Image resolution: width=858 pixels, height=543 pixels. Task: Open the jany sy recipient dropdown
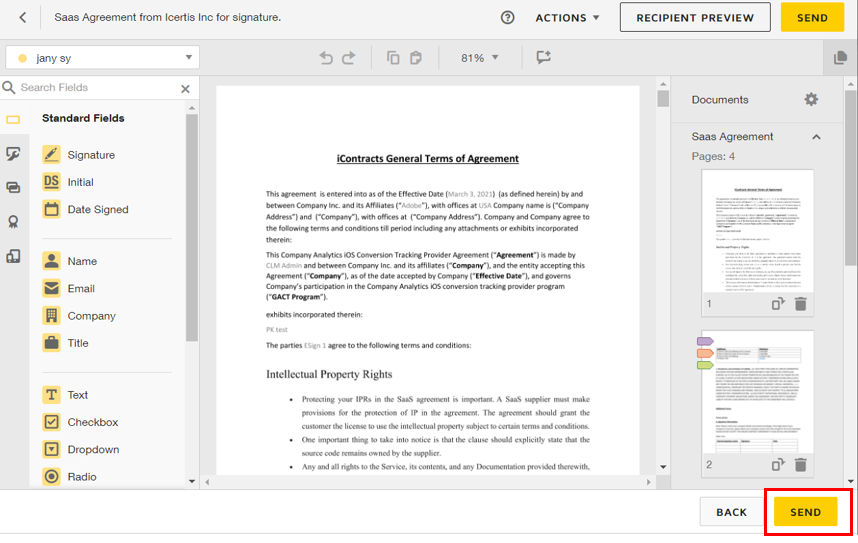point(102,57)
